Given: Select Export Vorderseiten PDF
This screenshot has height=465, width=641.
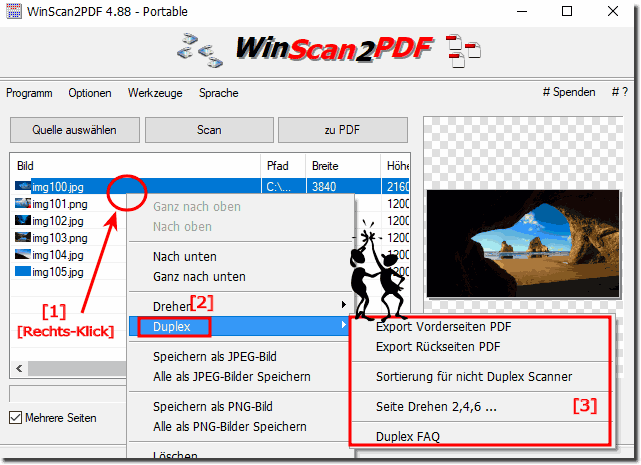Looking at the screenshot, I should (x=481, y=326).
